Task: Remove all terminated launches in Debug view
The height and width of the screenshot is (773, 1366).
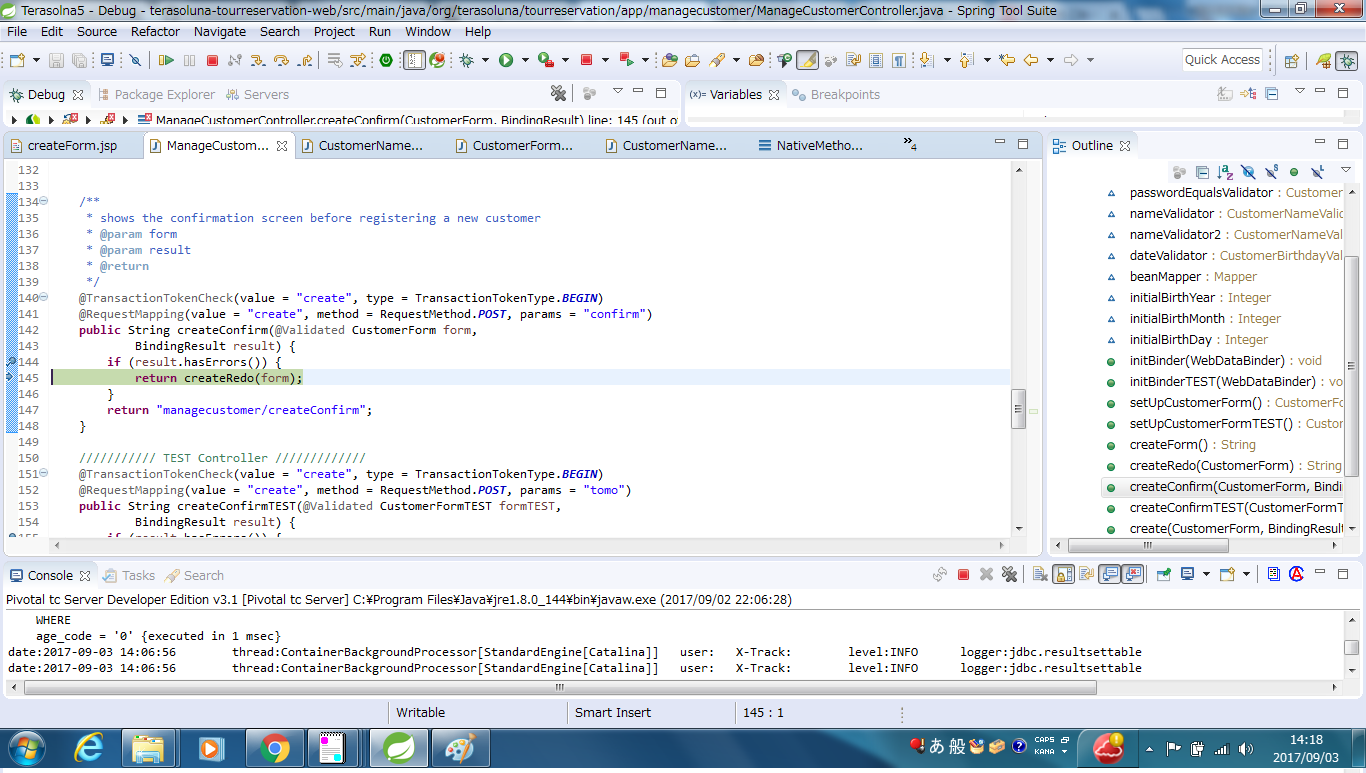Action: point(558,93)
